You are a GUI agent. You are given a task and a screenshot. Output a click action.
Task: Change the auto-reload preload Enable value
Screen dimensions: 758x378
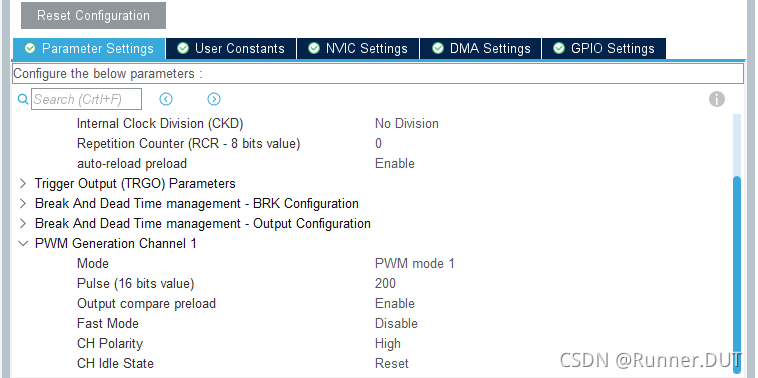click(394, 164)
